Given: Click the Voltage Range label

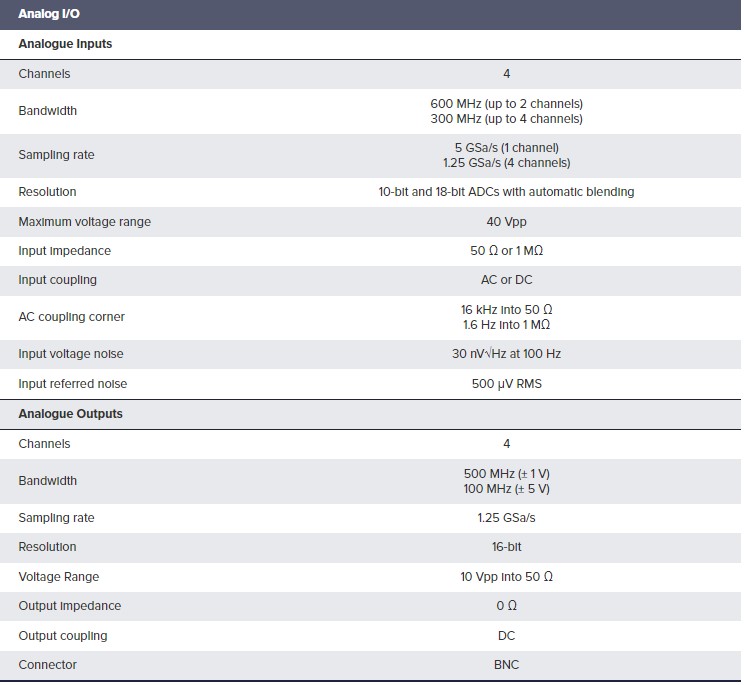Looking at the screenshot, I should pyautogui.click(x=59, y=576).
